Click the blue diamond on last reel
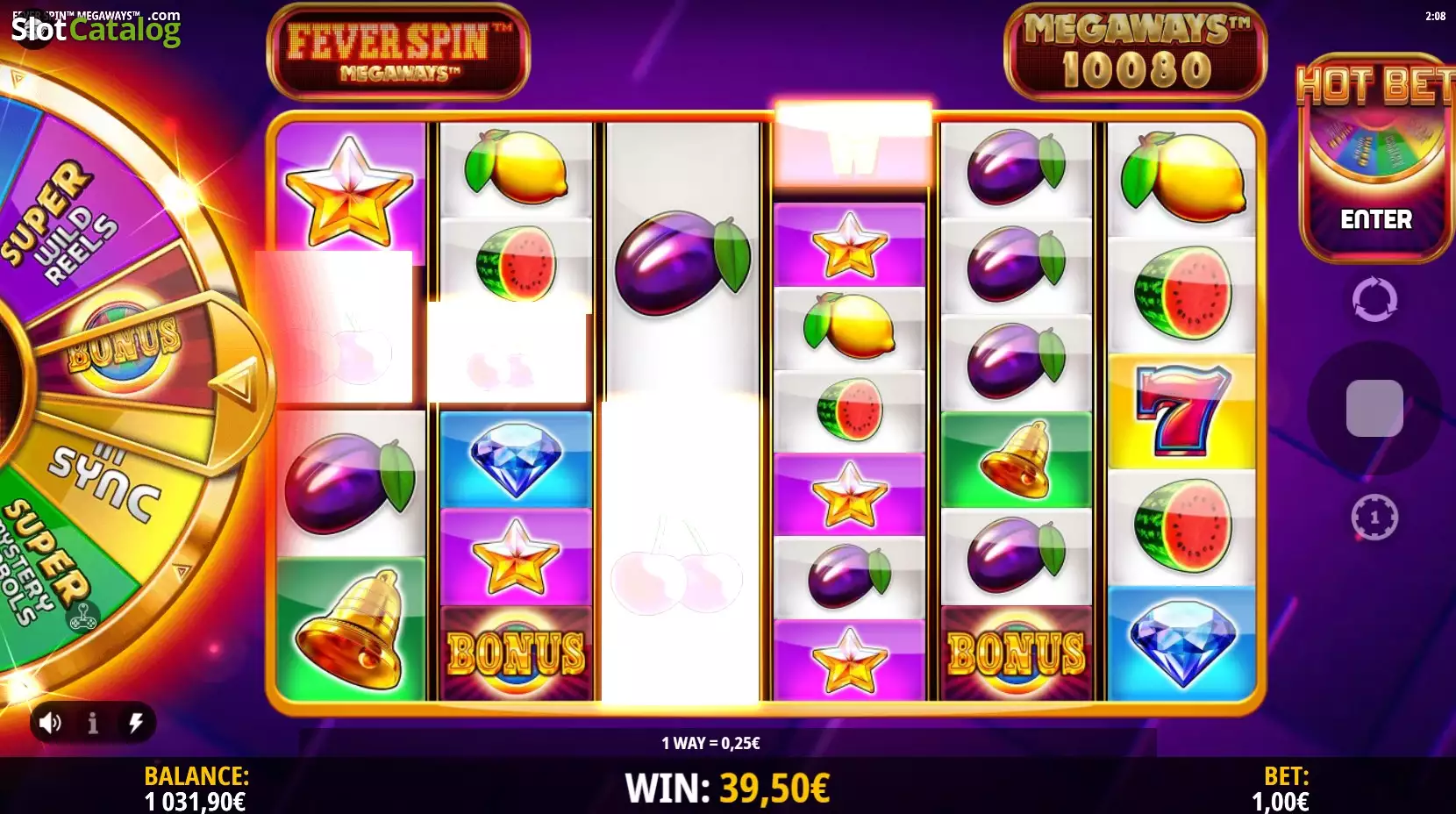Viewport: 1456px width, 814px height. [1181, 643]
